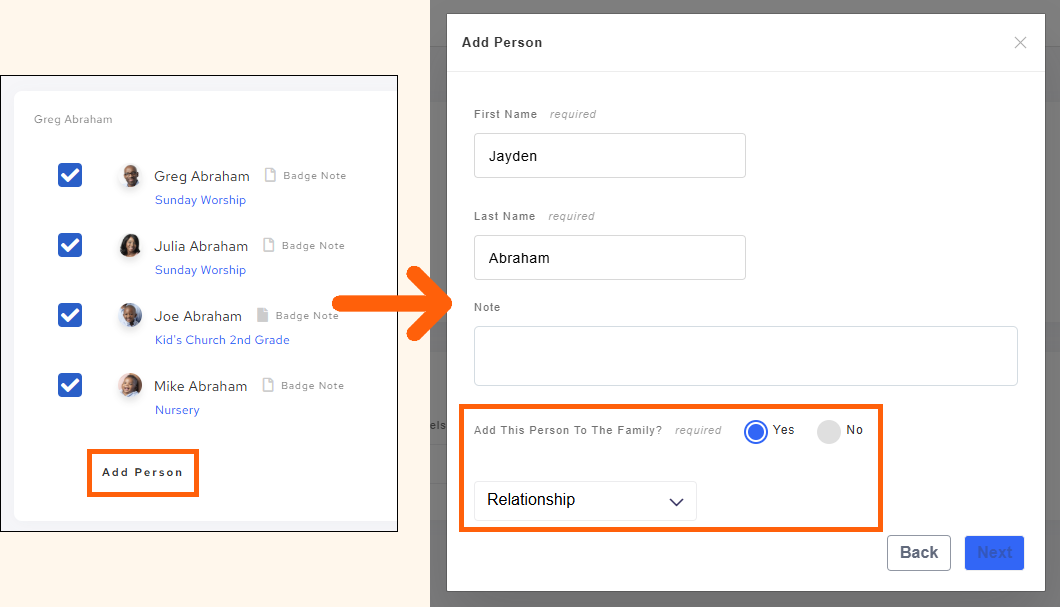This screenshot has width=1060, height=607.
Task: Click the Badge Note icon for Greg Abraham
Action: 269,175
